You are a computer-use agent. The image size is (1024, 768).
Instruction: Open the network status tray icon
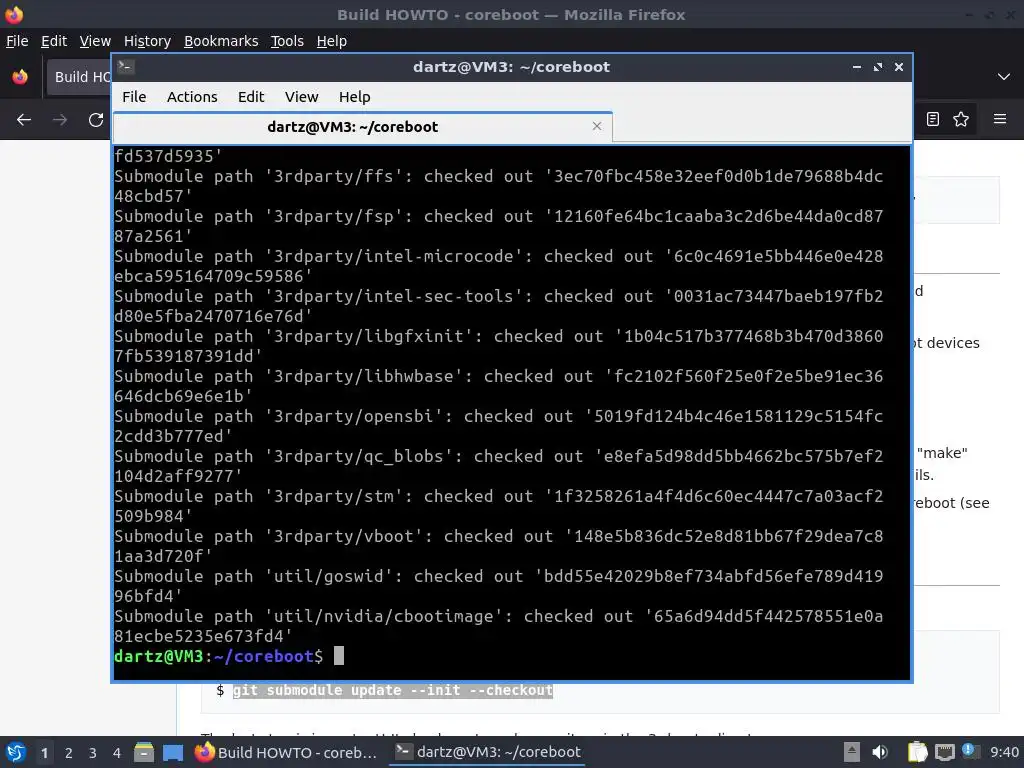[x=944, y=752]
